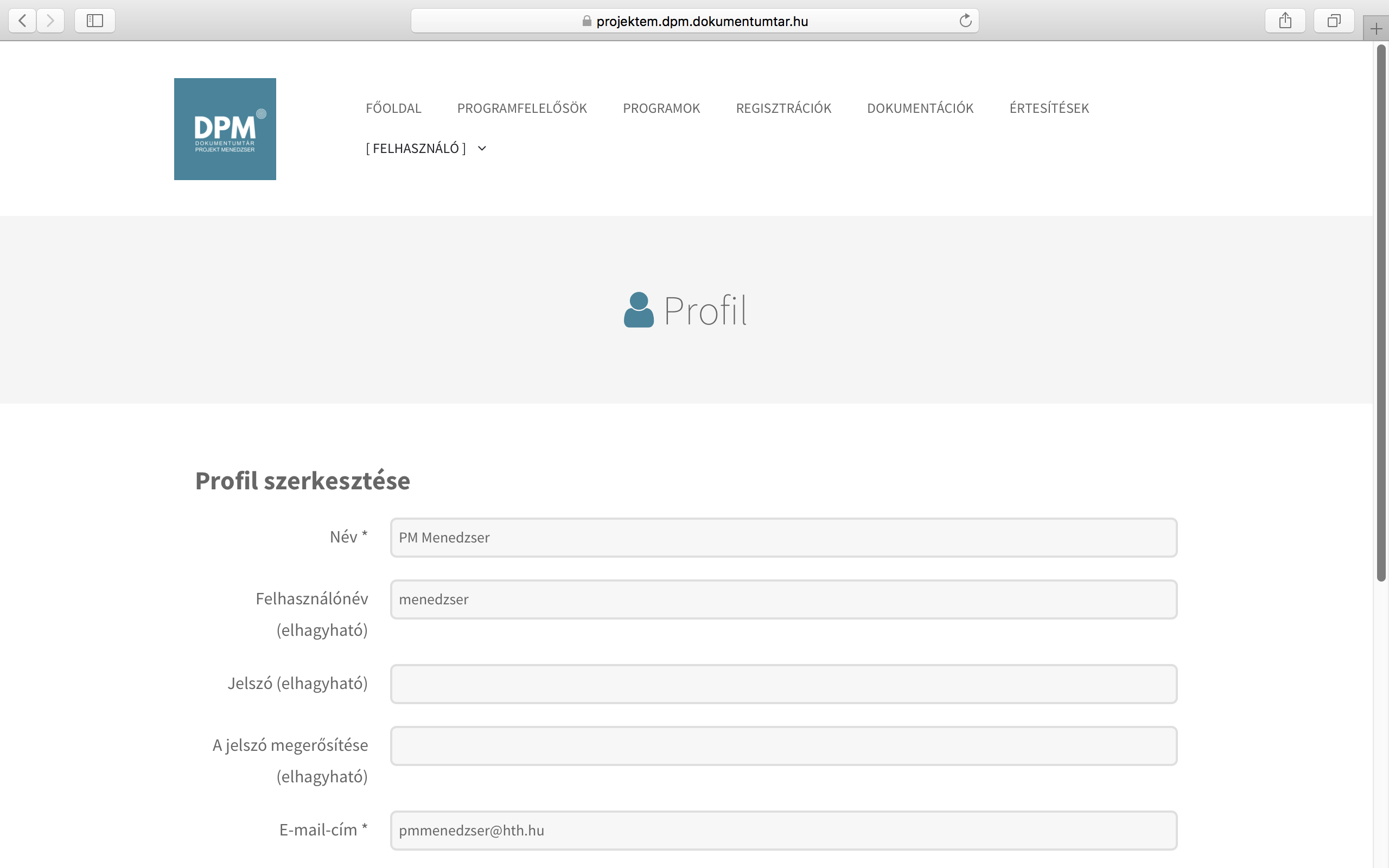Viewport: 1389px width, 868px height.
Task: Click the browser Back arrow
Action: pyautogui.click(x=22, y=21)
